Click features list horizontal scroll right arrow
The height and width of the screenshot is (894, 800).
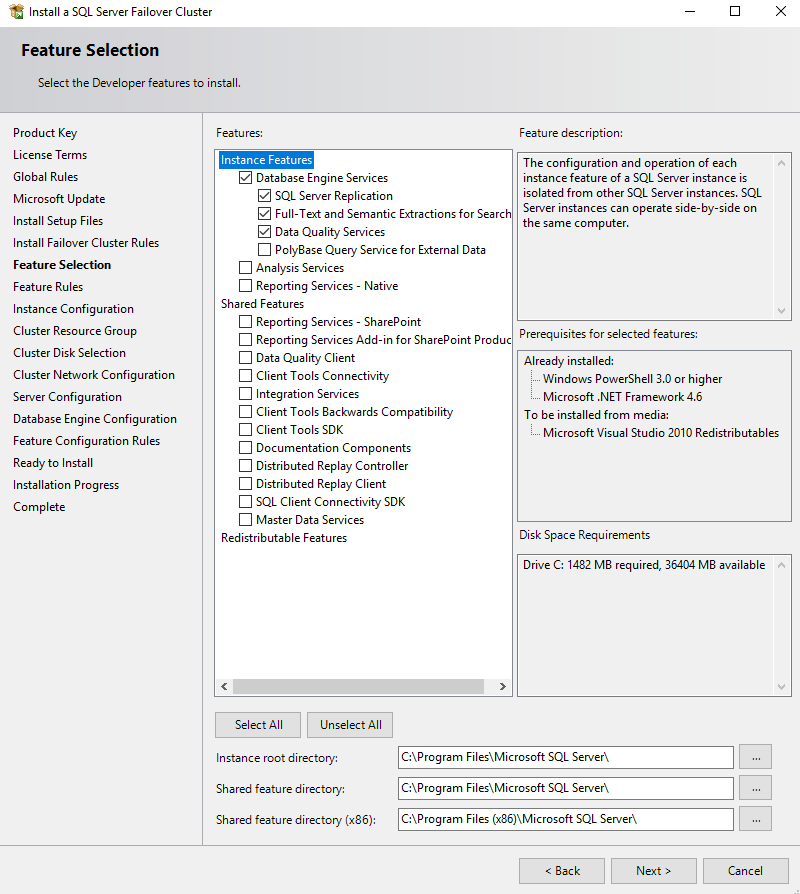(x=502, y=686)
